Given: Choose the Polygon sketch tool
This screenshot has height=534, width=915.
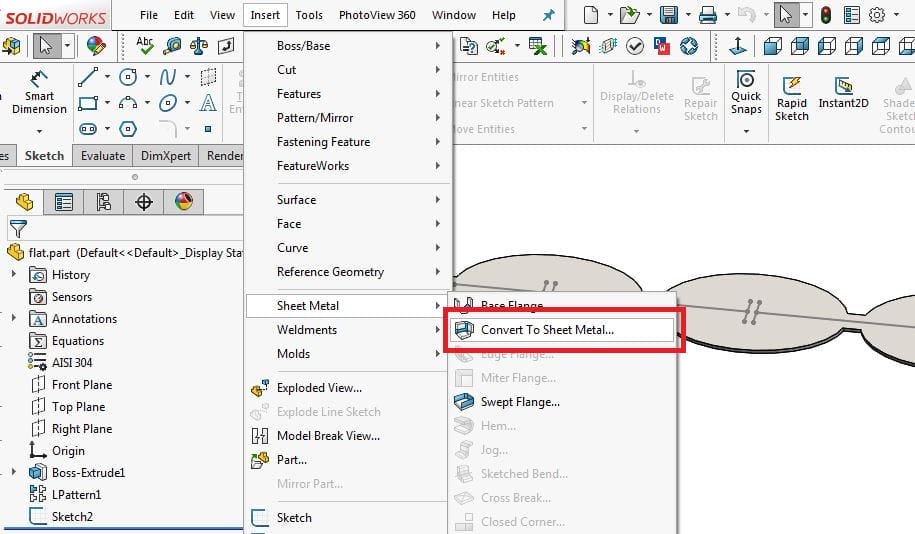Looking at the screenshot, I should [x=128, y=129].
